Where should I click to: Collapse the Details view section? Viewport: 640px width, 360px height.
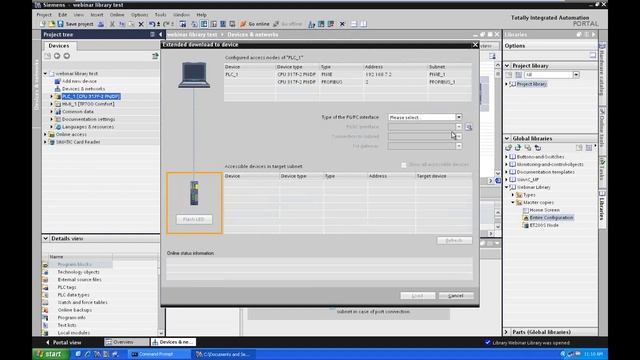(45, 238)
